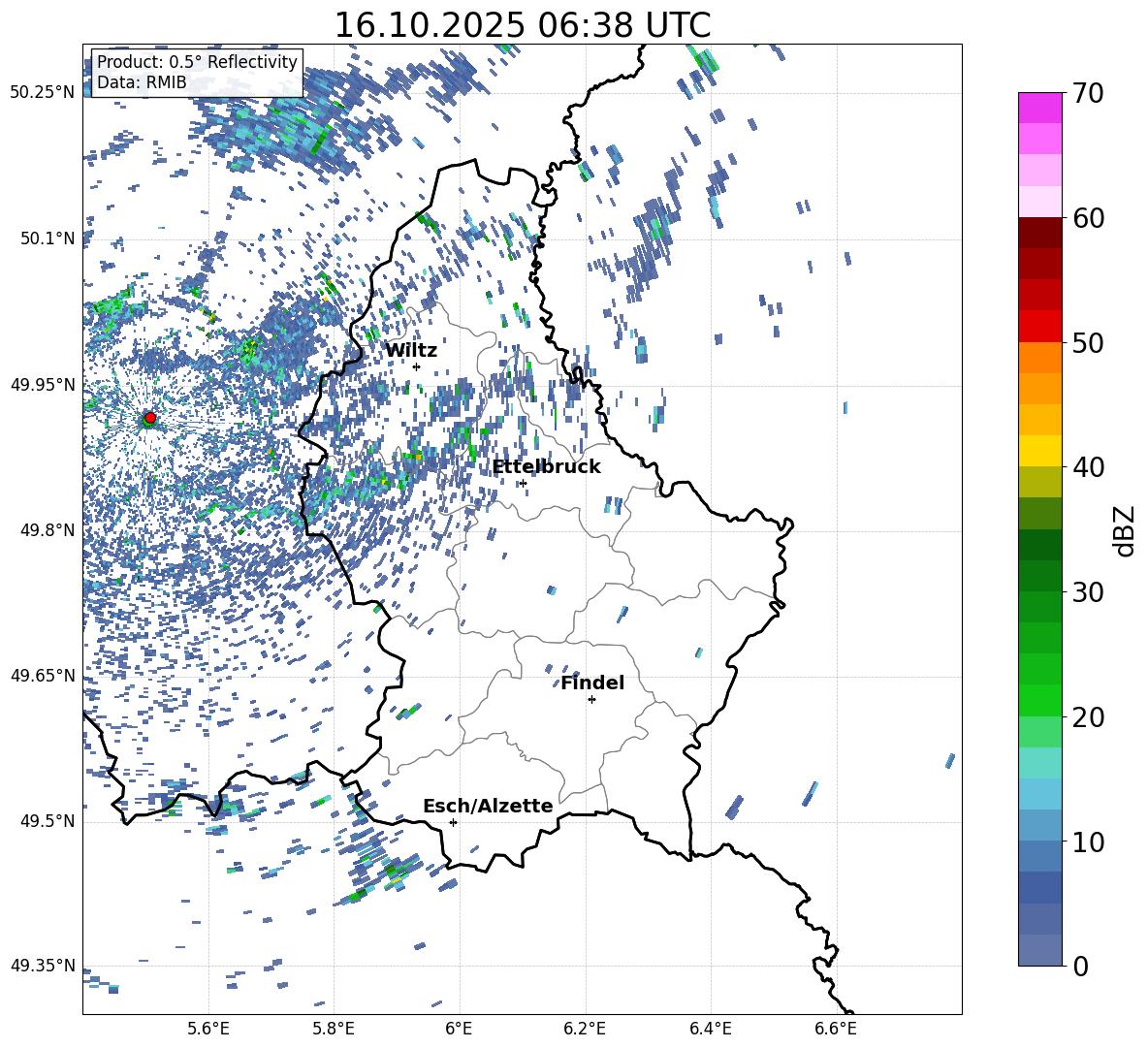
Task: Pick the magenta swatch just below 70 dBZ
Action: click(1039, 109)
